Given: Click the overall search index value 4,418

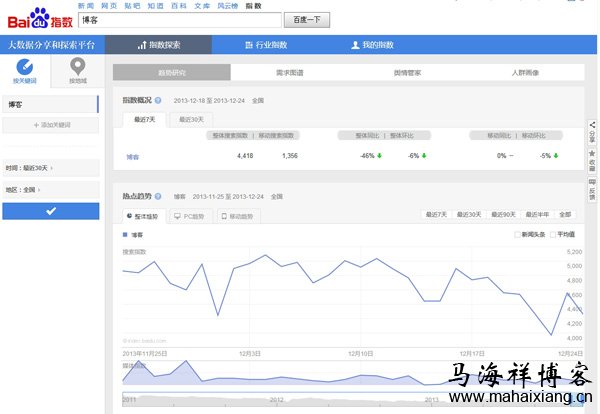Looking at the screenshot, I should pos(245,156).
